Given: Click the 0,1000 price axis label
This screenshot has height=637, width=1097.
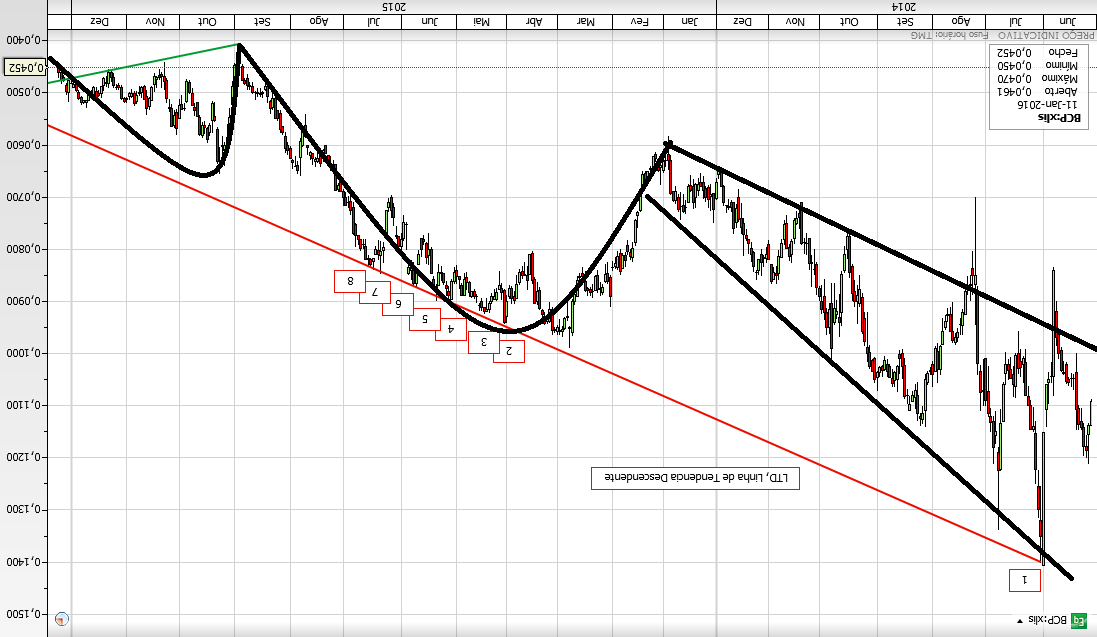Looking at the screenshot, I should pos(26,354).
